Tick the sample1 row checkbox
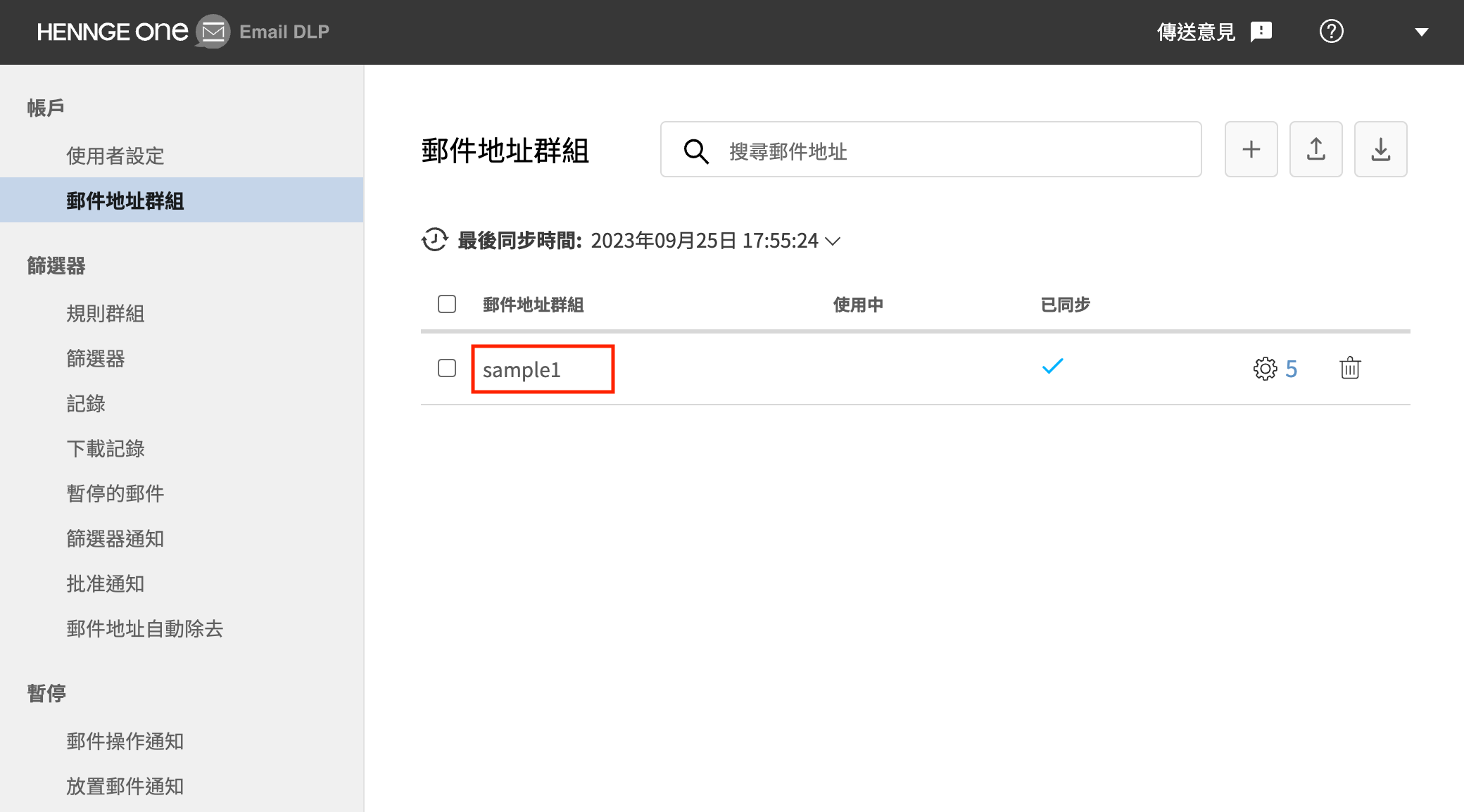1464x812 pixels. click(447, 368)
